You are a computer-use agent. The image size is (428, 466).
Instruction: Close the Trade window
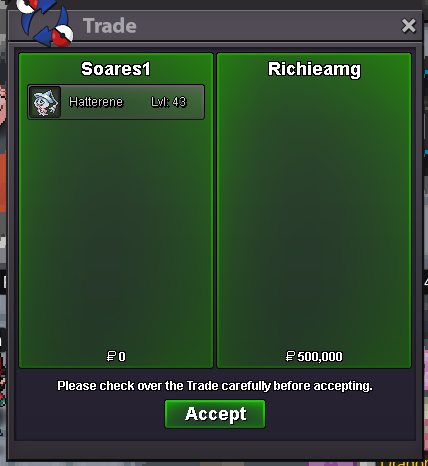(409, 26)
